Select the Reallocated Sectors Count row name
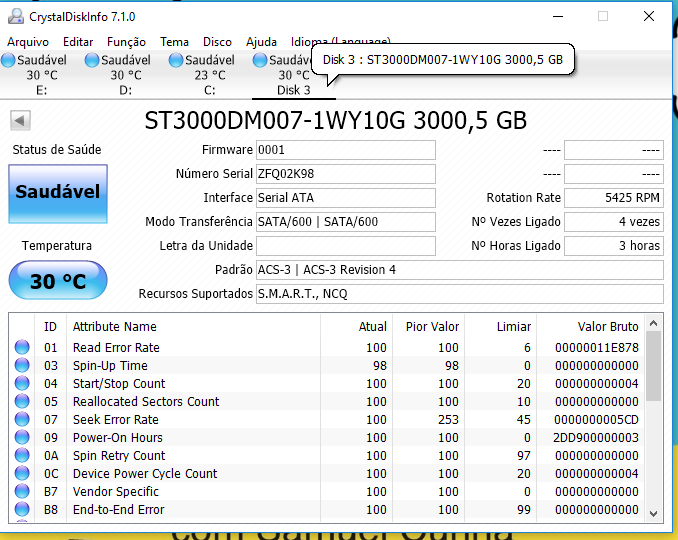The image size is (678, 540). (146, 402)
